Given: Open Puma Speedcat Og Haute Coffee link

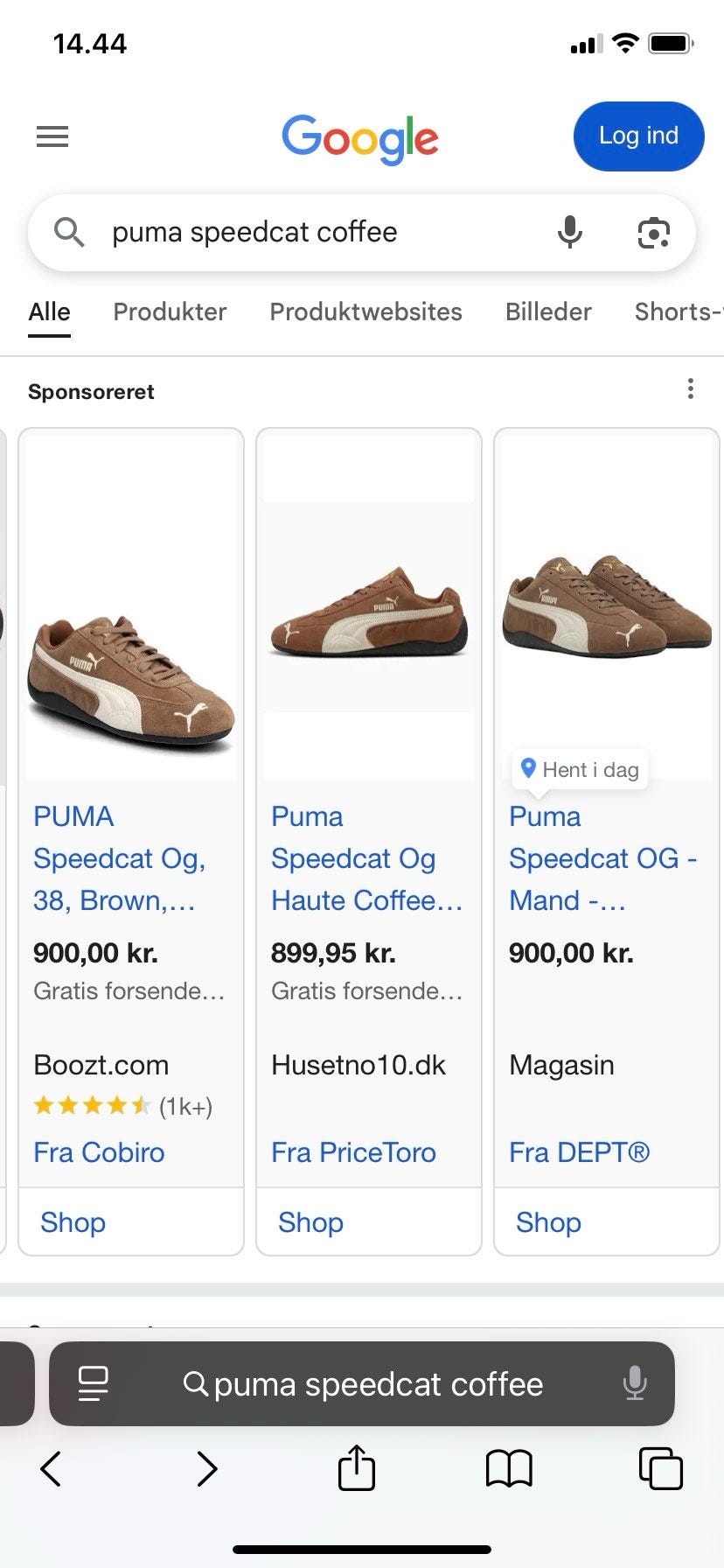Looking at the screenshot, I should tap(365, 858).
